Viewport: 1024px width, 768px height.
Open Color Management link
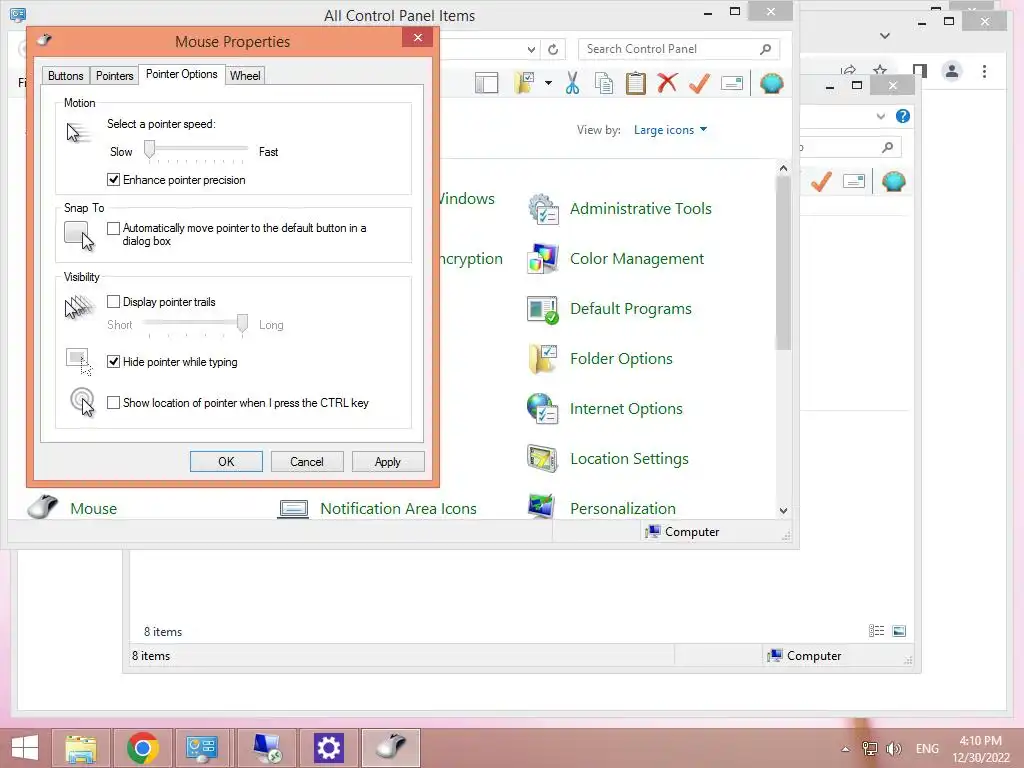[637, 259]
